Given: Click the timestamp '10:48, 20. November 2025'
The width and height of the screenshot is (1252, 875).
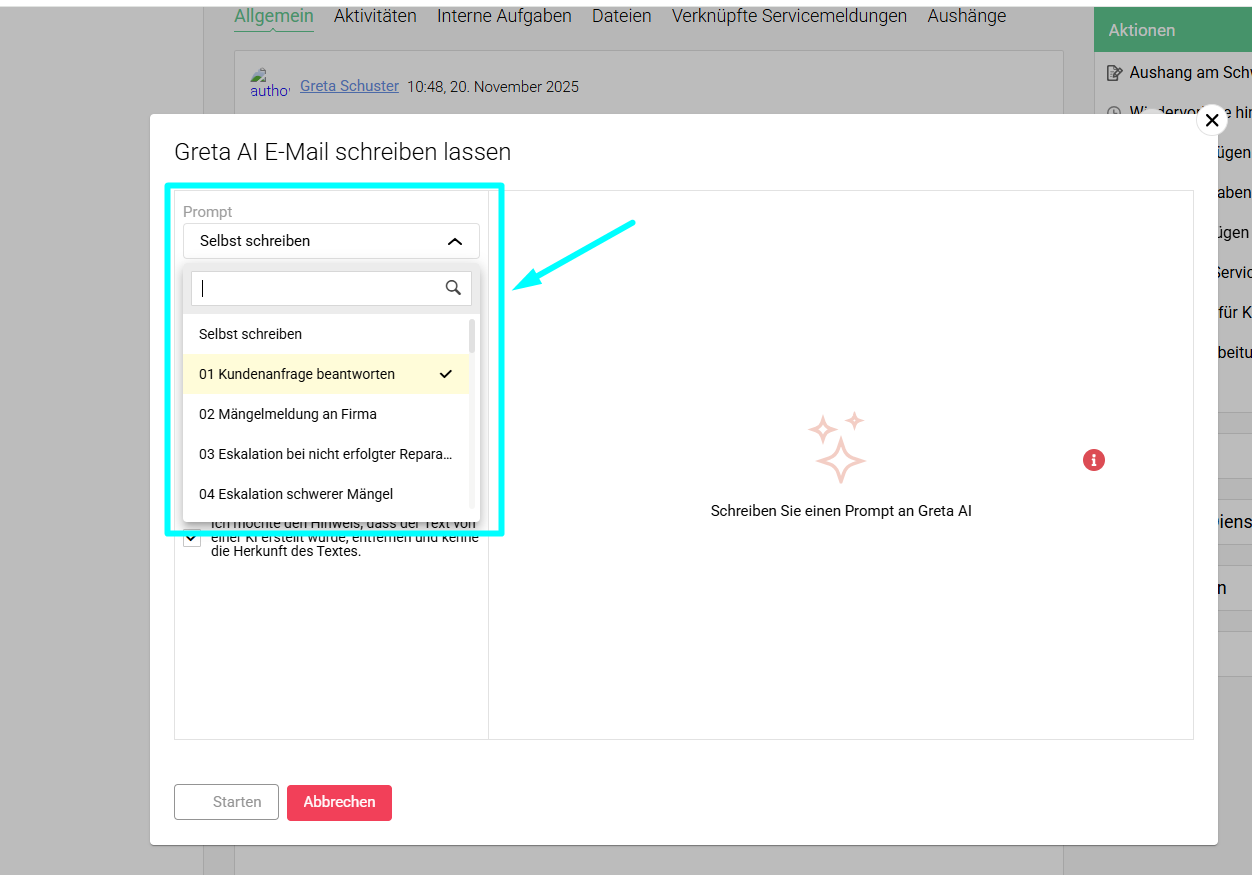Looking at the screenshot, I should tap(493, 87).
